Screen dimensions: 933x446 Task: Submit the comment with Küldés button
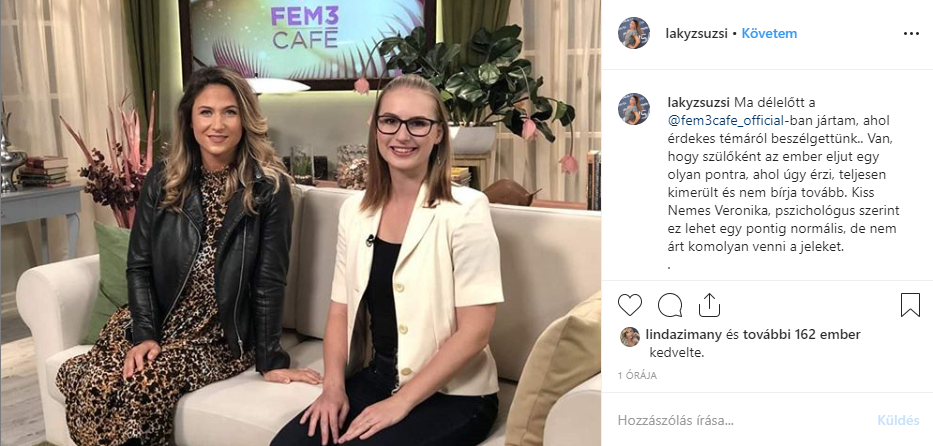coord(898,420)
